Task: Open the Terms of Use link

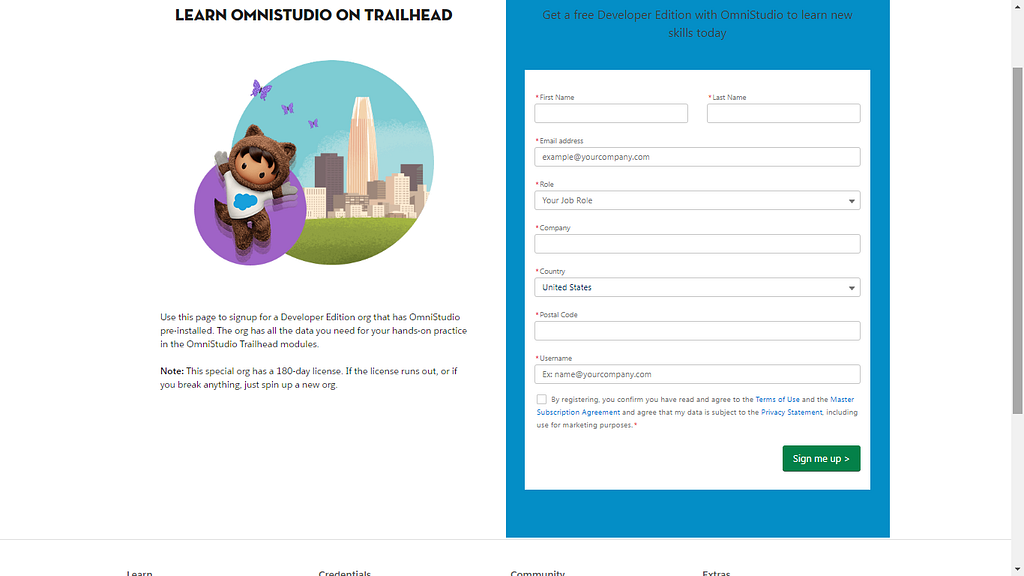Action: [777, 399]
